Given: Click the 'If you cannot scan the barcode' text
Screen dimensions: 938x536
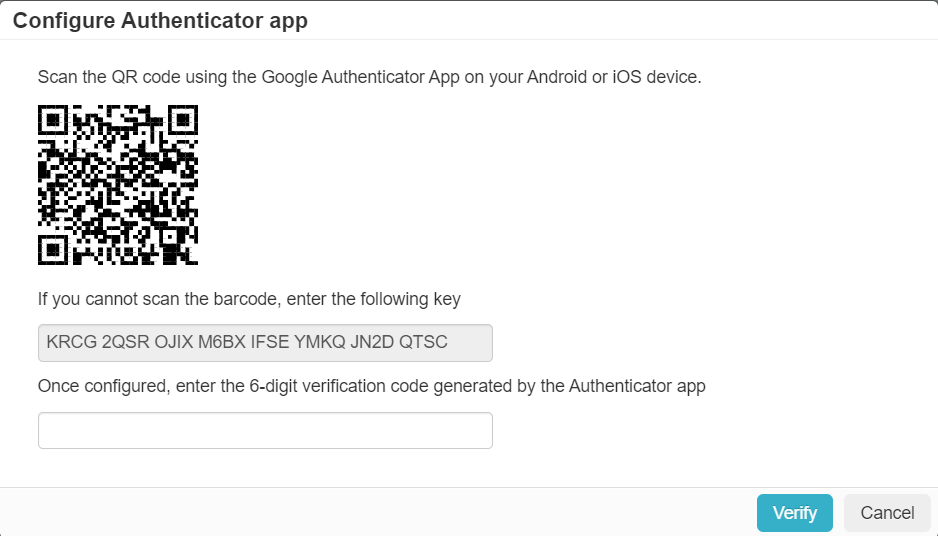Looking at the screenshot, I should pyautogui.click(x=249, y=298).
